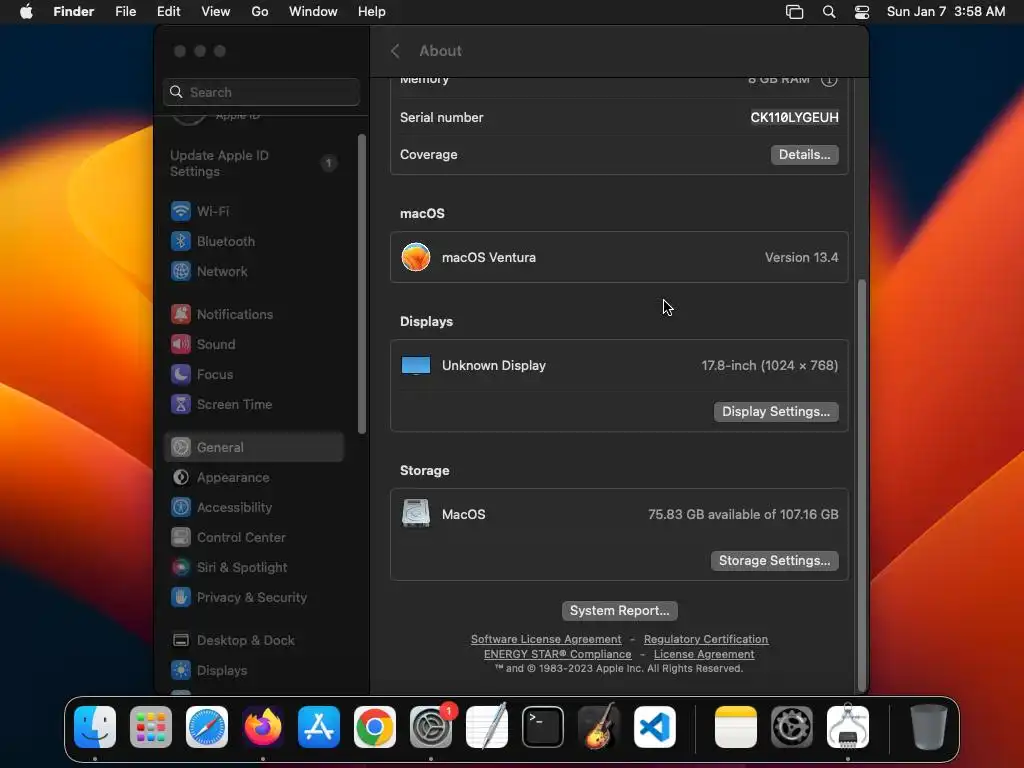This screenshot has height=768, width=1024.
Task: Click the About pane scrollbar
Action: pyautogui.click(x=862, y=485)
